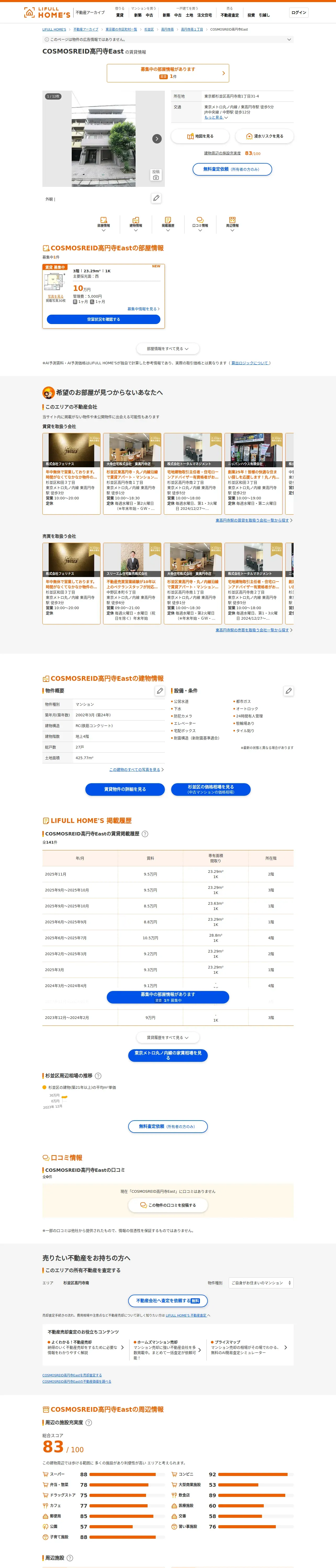Click 空室を見る link under floor plan
This screenshot has width=336, height=1568.
[x=55, y=296]
